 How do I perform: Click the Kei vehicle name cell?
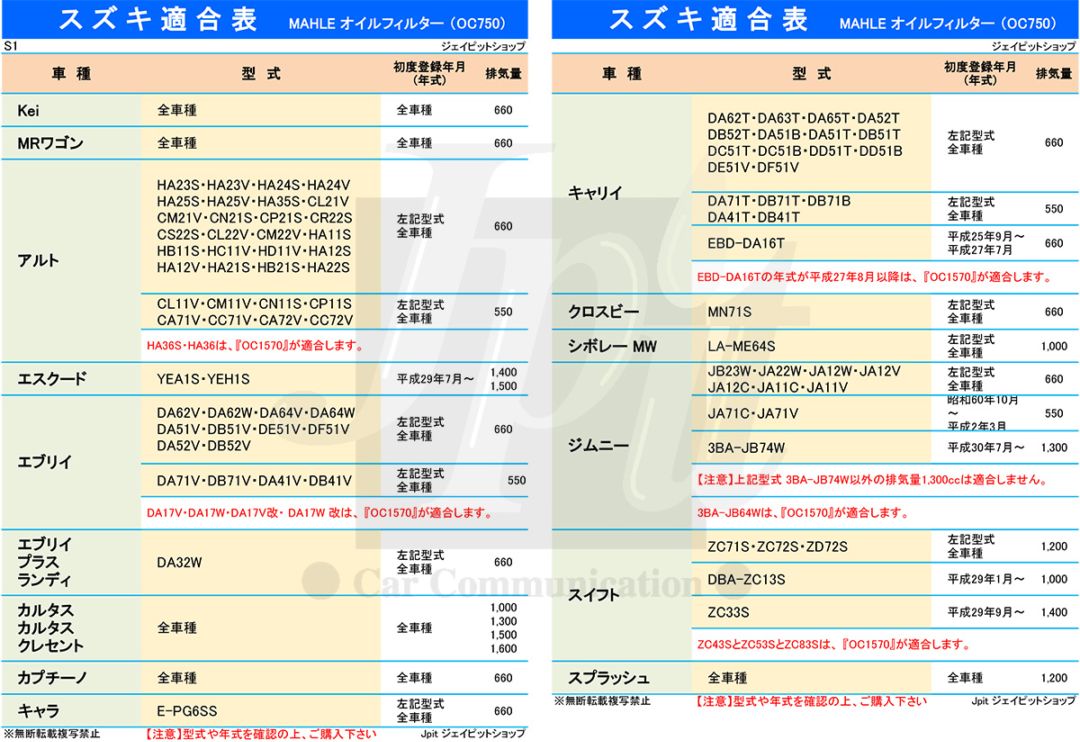click(28, 110)
